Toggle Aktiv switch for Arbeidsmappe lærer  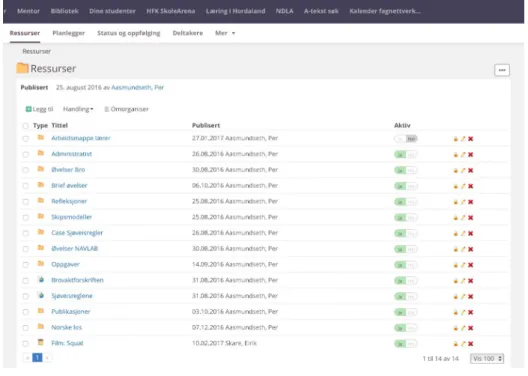point(406,139)
